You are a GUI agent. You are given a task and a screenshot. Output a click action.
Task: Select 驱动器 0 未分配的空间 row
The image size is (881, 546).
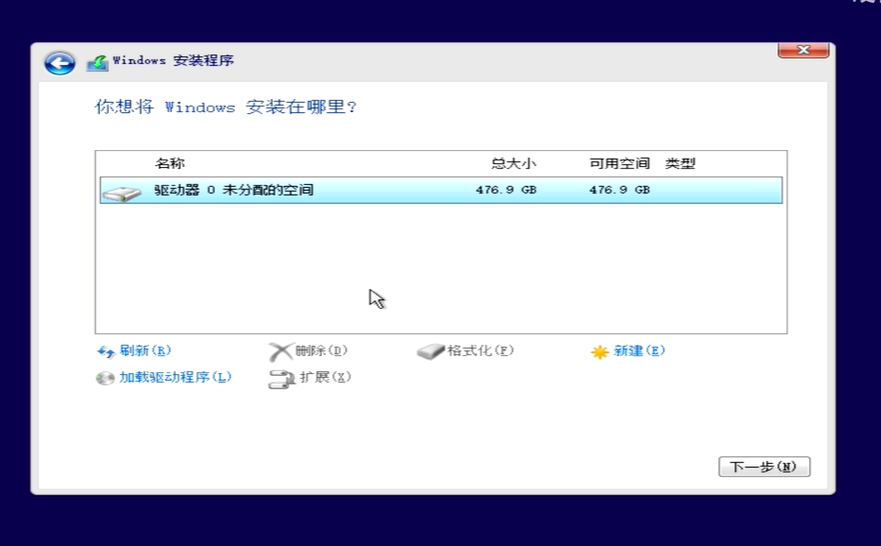441,190
